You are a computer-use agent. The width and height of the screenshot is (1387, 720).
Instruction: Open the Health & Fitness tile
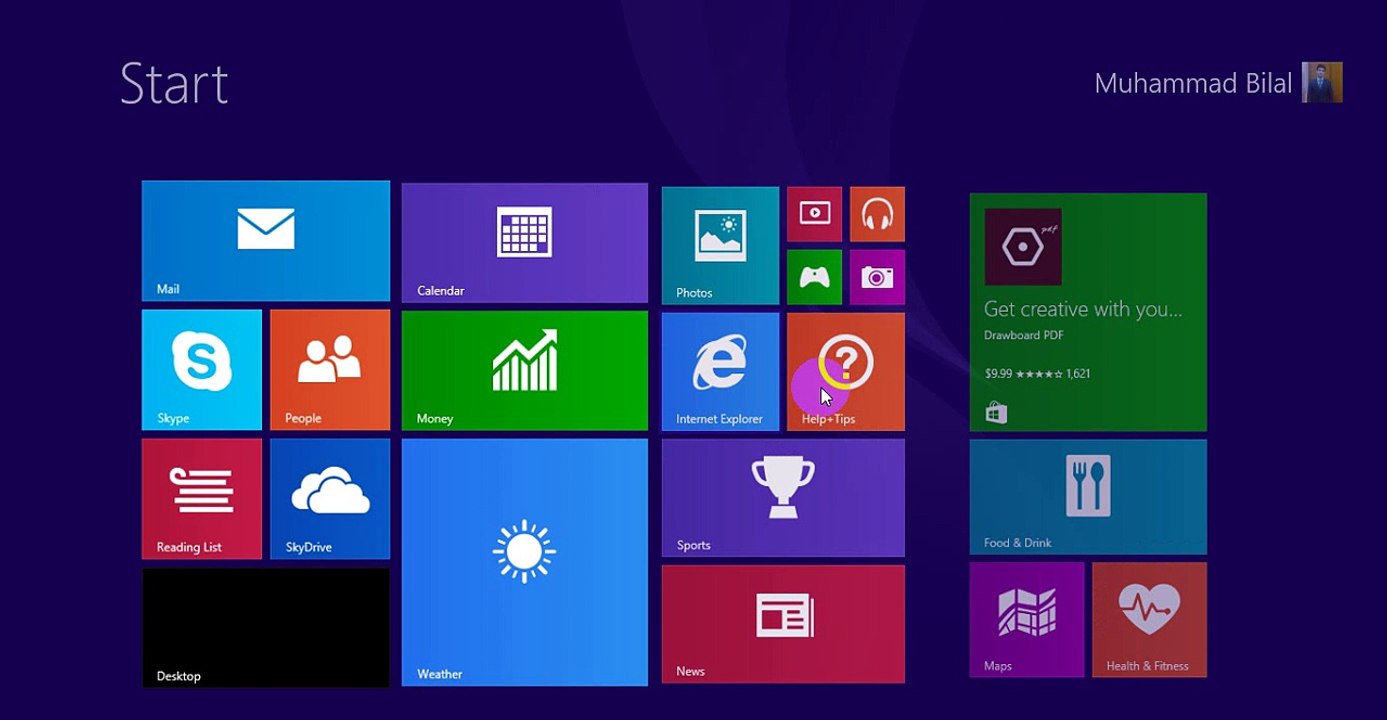tap(1149, 620)
